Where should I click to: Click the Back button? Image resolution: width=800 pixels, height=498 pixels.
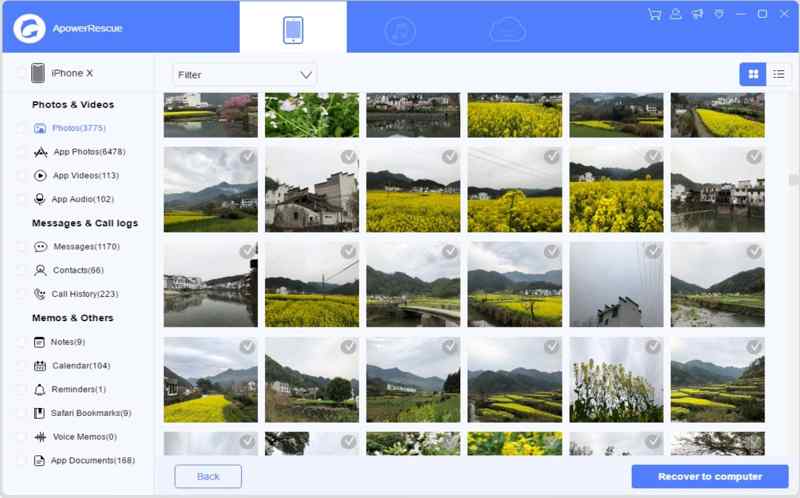point(208,476)
